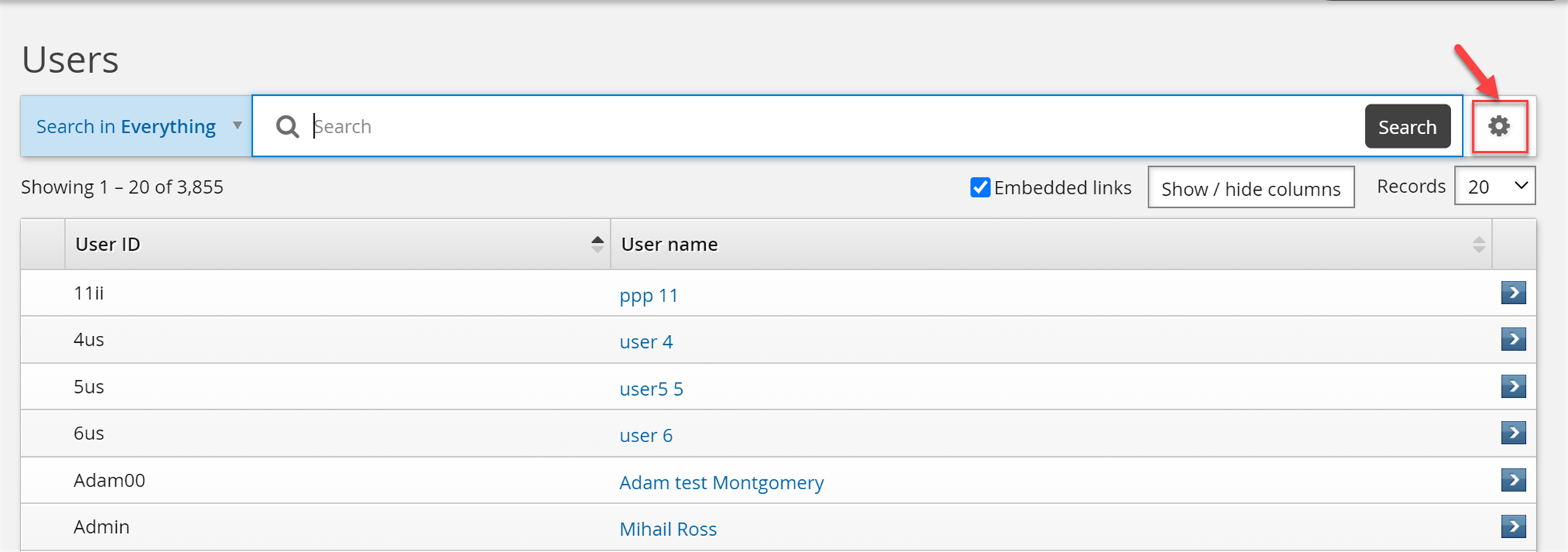Open details arrow for user Adam00
The width and height of the screenshot is (1568, 552).
(1513, 480)
